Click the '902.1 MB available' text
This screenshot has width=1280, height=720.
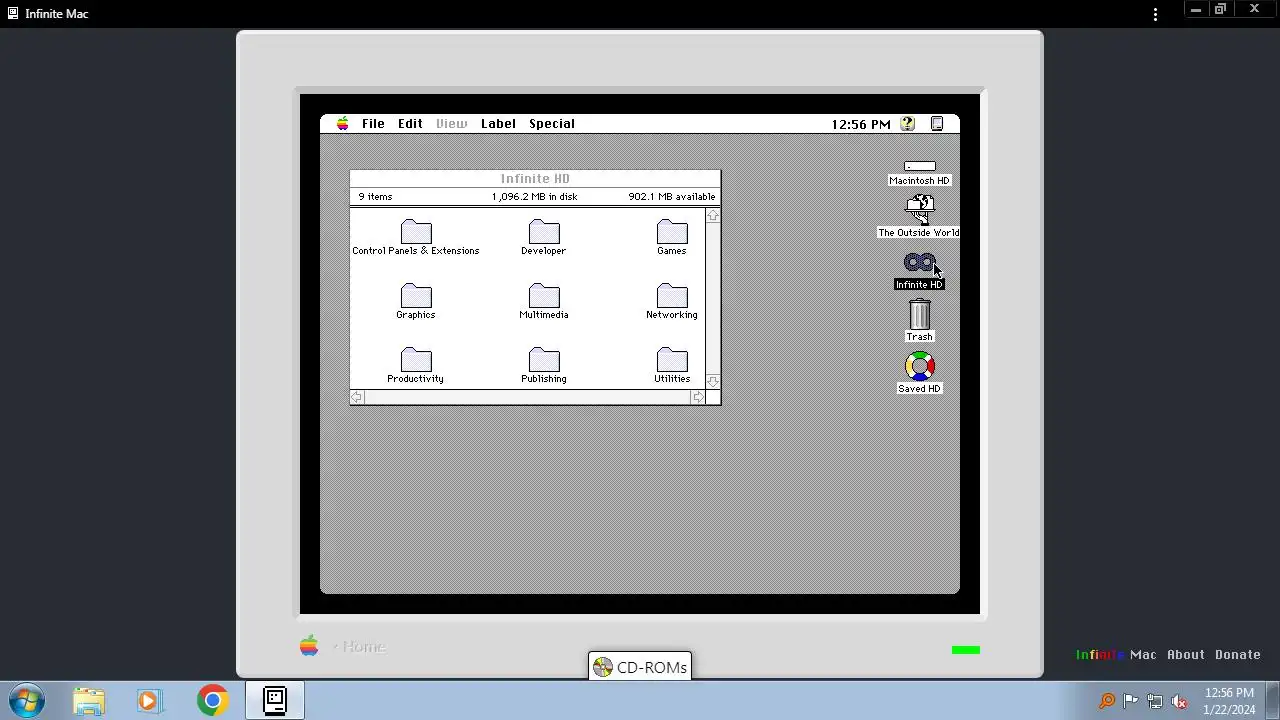click(672, 197)
